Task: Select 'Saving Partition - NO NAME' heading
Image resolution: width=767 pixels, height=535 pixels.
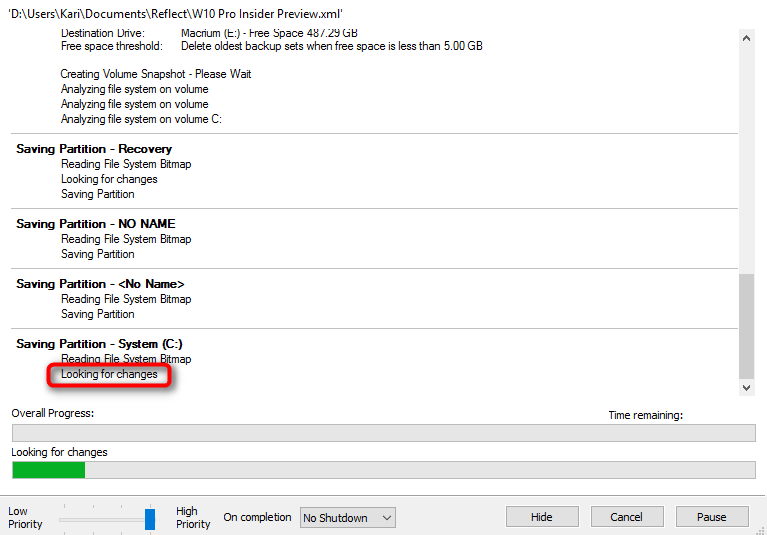Action: (x=96, y=223)
